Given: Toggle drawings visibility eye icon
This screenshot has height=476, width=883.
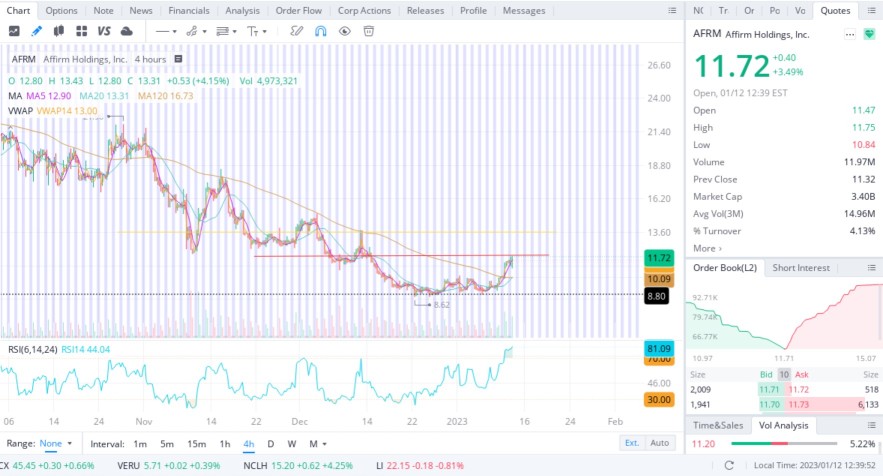Looking at the screenshot, I should (x=345, y=32).
